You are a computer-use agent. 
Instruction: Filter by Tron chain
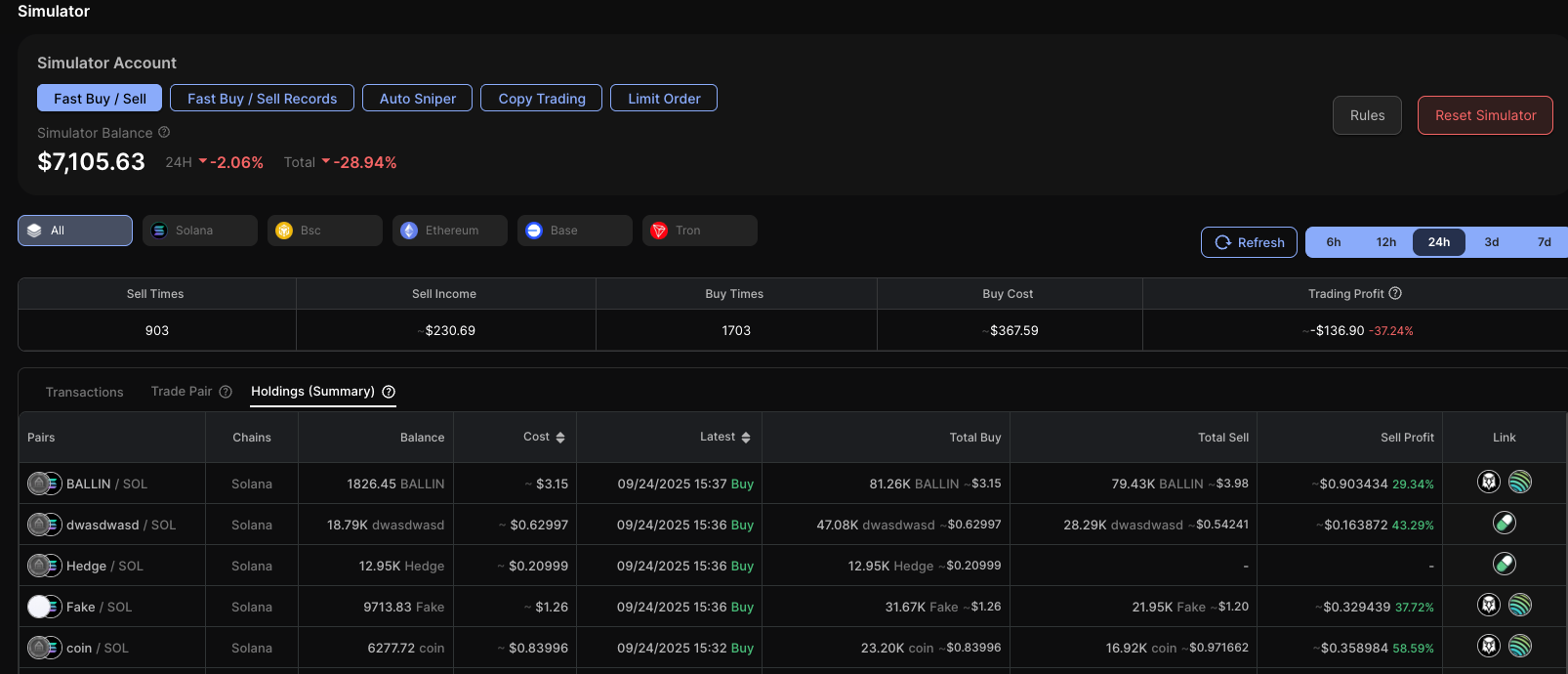point(700,231)
